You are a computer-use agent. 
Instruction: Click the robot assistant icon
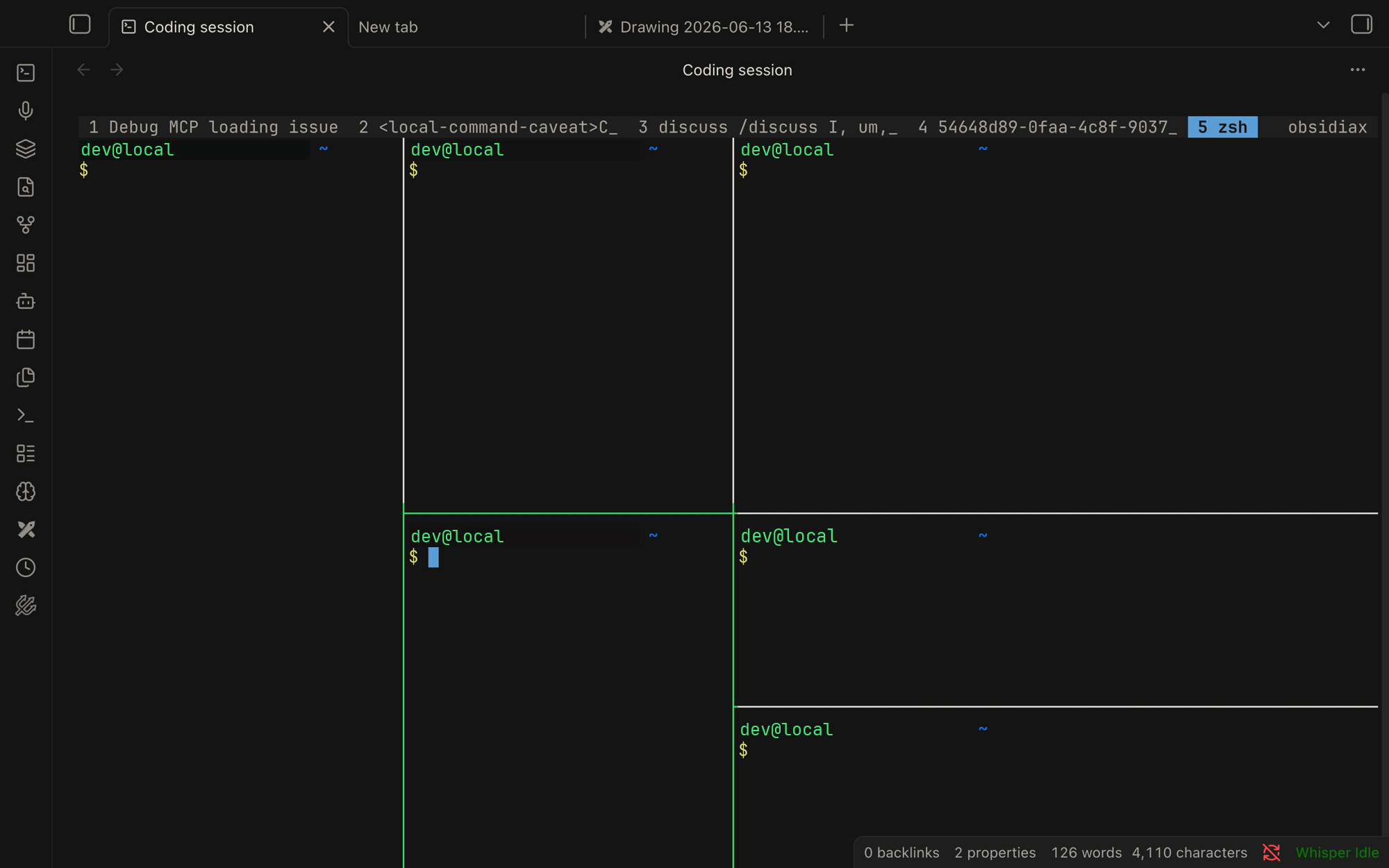(x=26, y=301)
